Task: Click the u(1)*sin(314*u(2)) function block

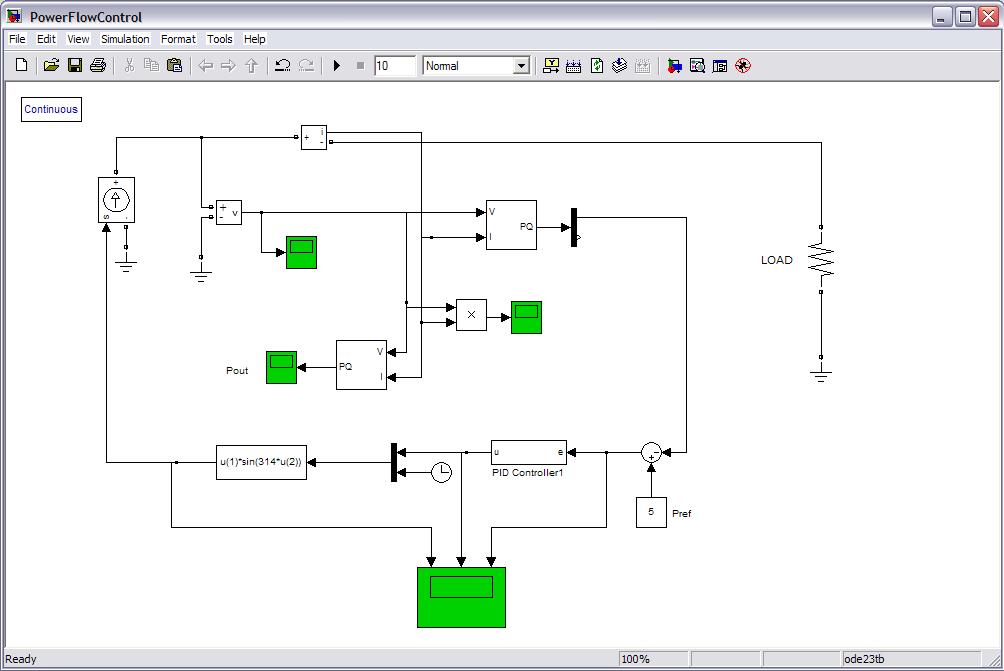Action: pyautogui.click(x=261, y=462)
